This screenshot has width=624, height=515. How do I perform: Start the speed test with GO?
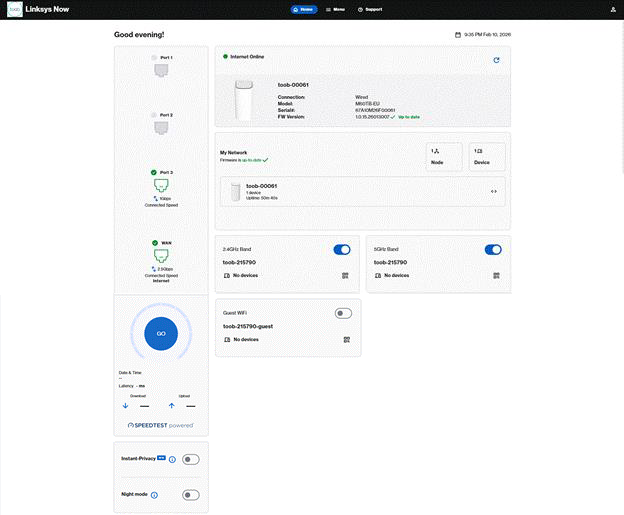click(x=161, y=334)
